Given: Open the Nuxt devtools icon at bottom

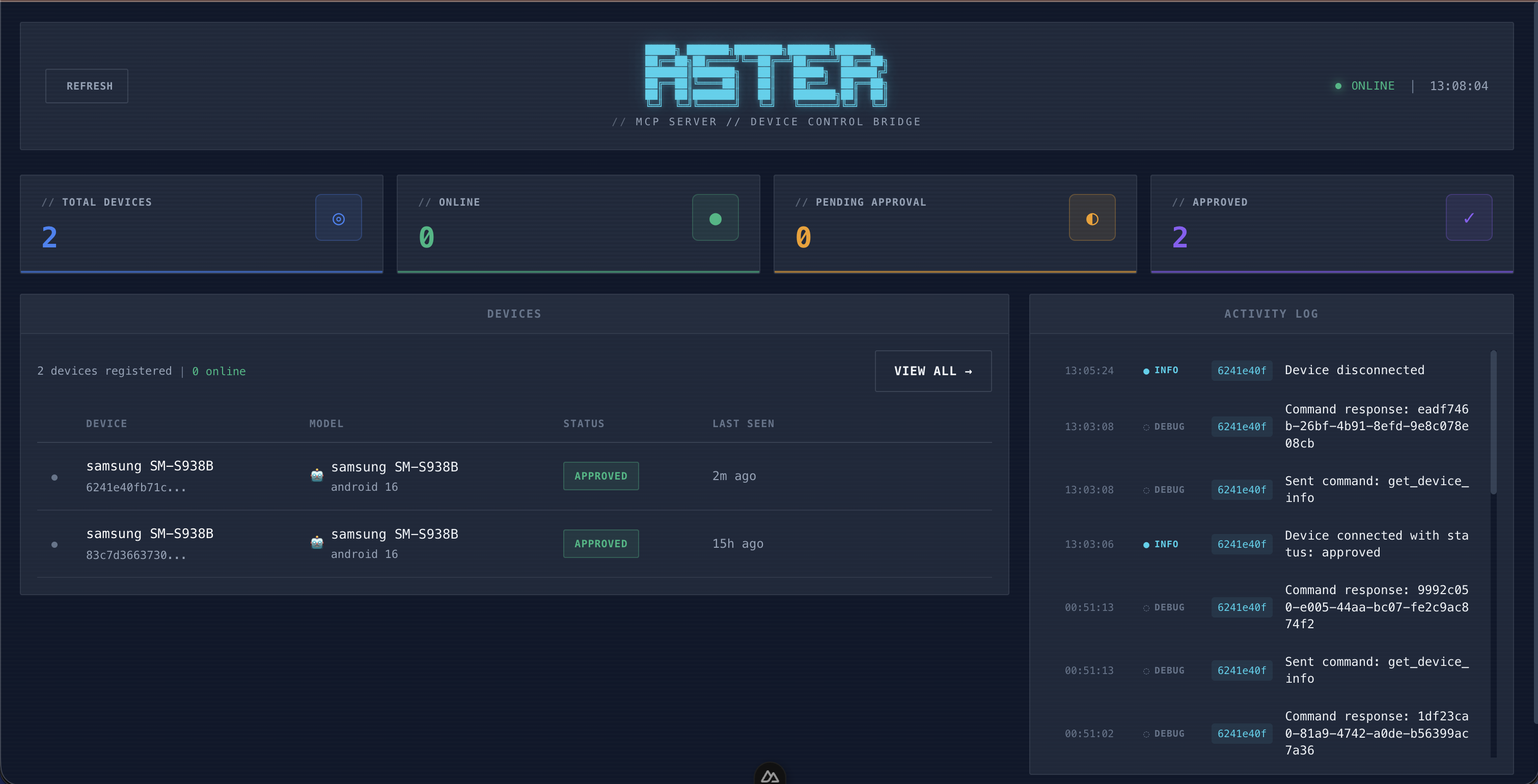Looking at the screenshot, I should [770, 776].
